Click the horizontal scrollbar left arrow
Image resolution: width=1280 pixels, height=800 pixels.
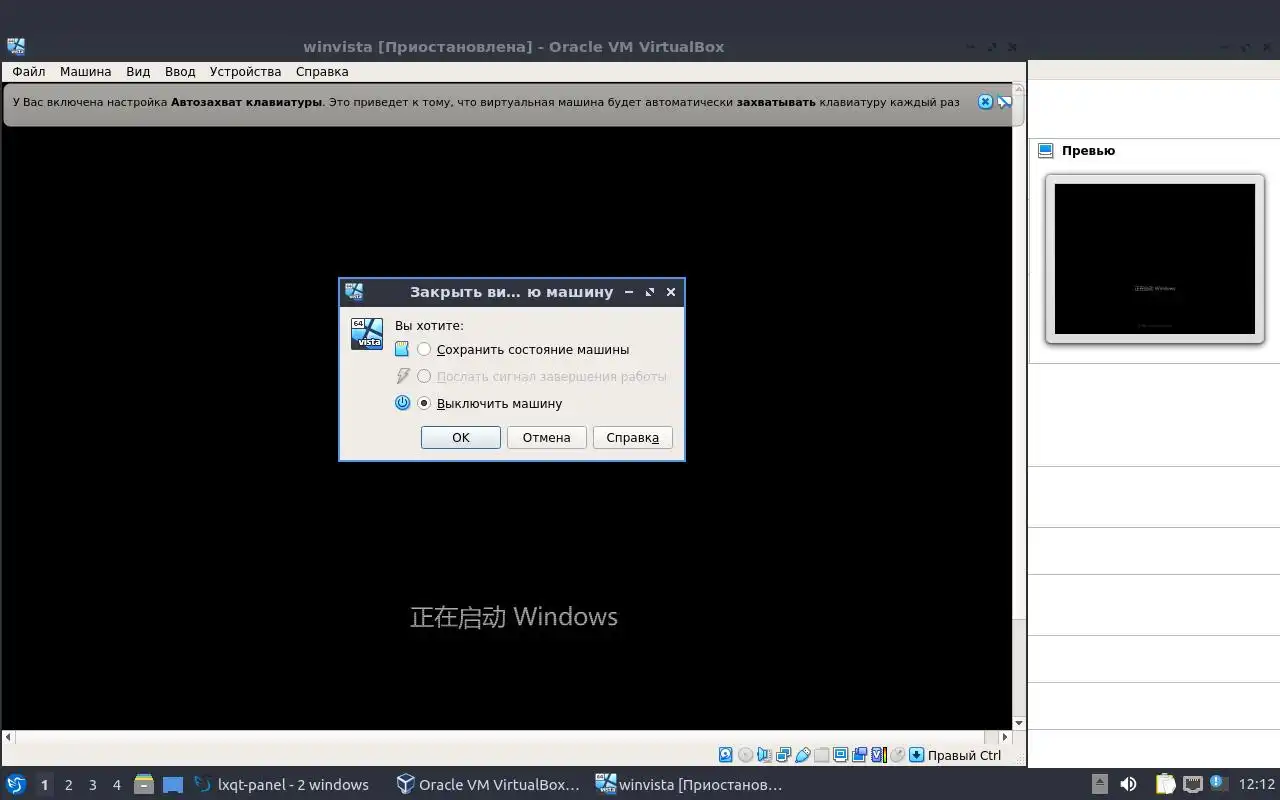[8, 737]
